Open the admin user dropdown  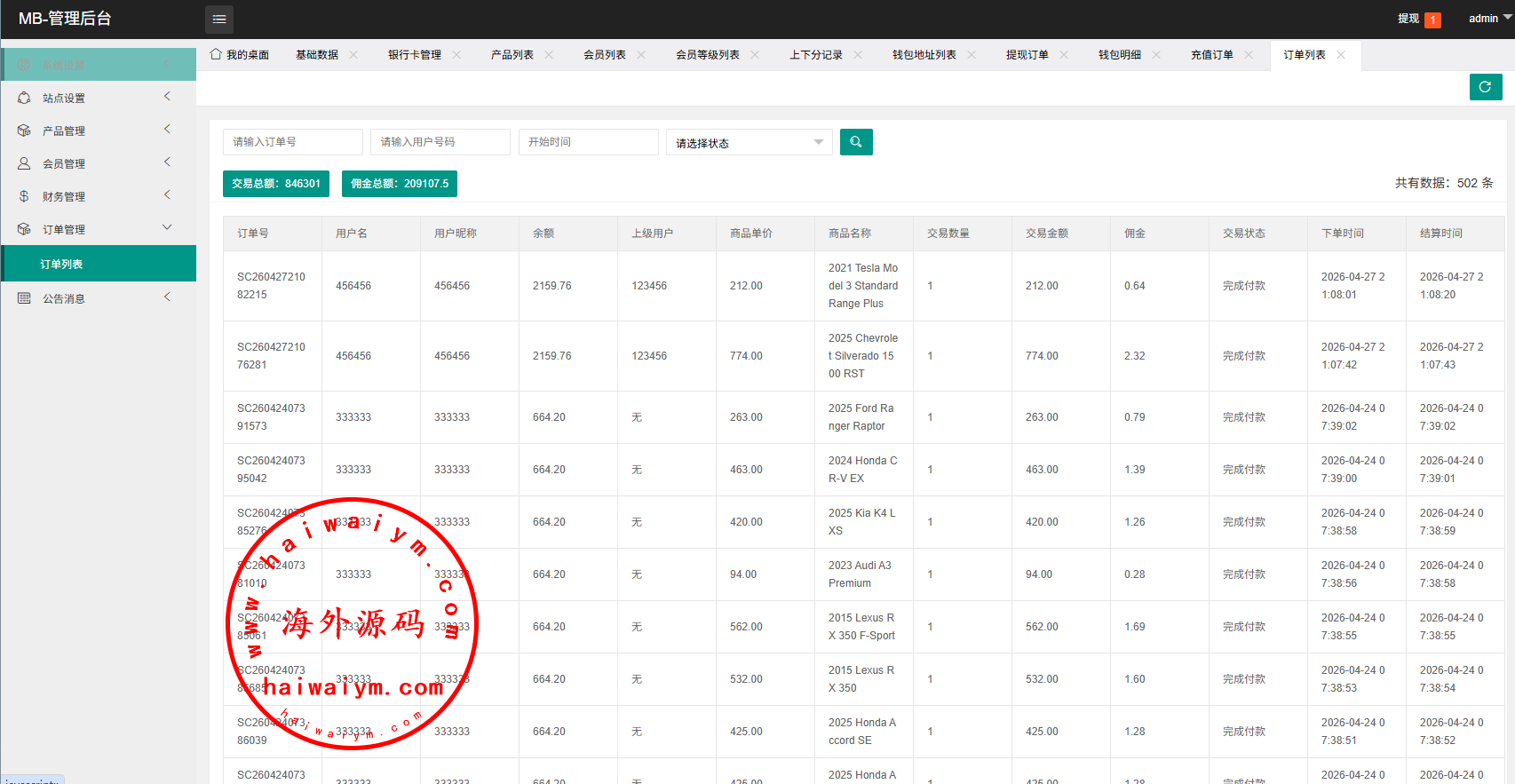click(1488, 19)
